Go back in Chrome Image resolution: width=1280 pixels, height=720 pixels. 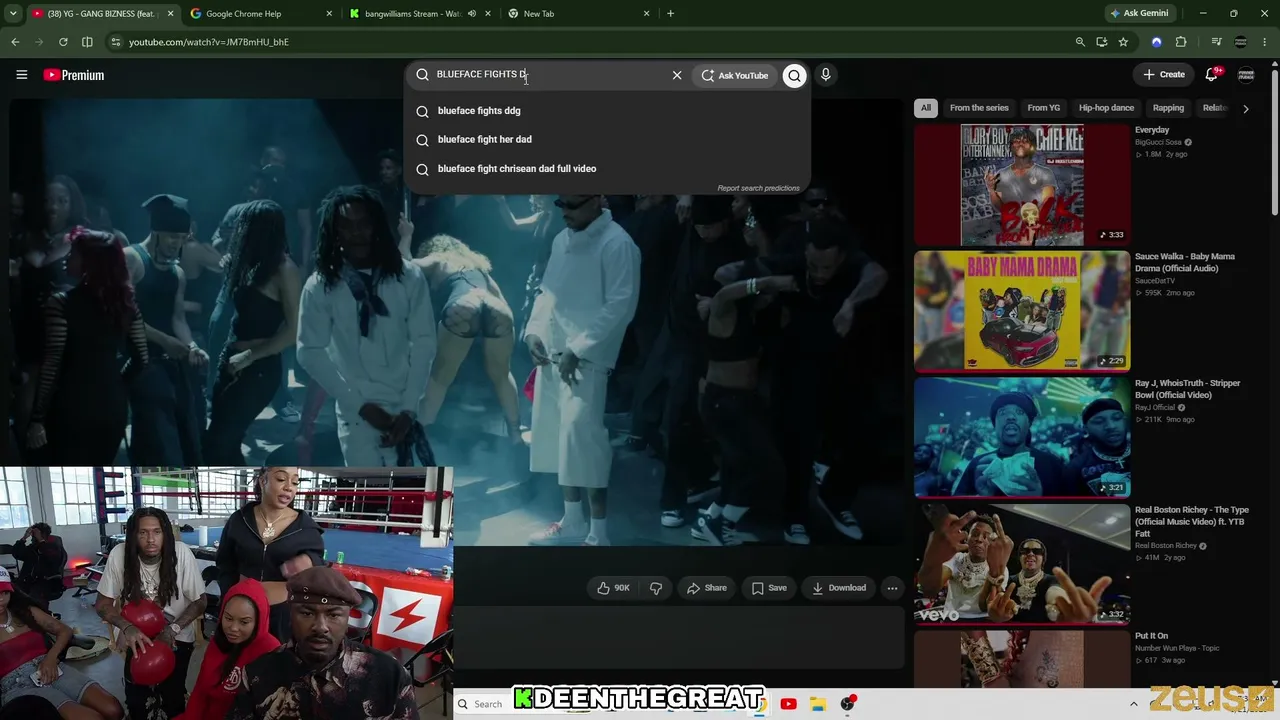click(x=15, y=42)
